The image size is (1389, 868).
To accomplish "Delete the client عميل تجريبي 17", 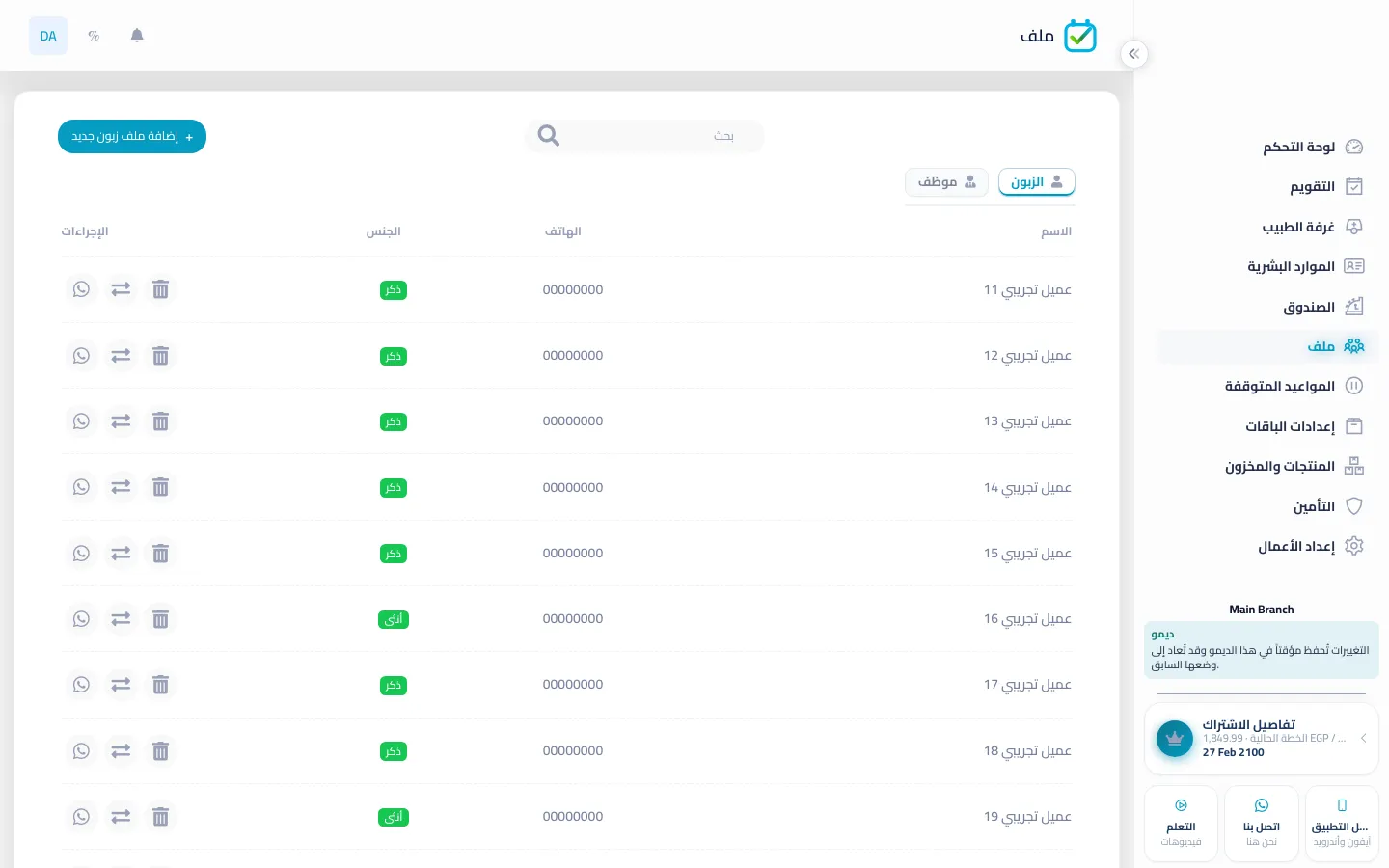I will pos(161,685).
